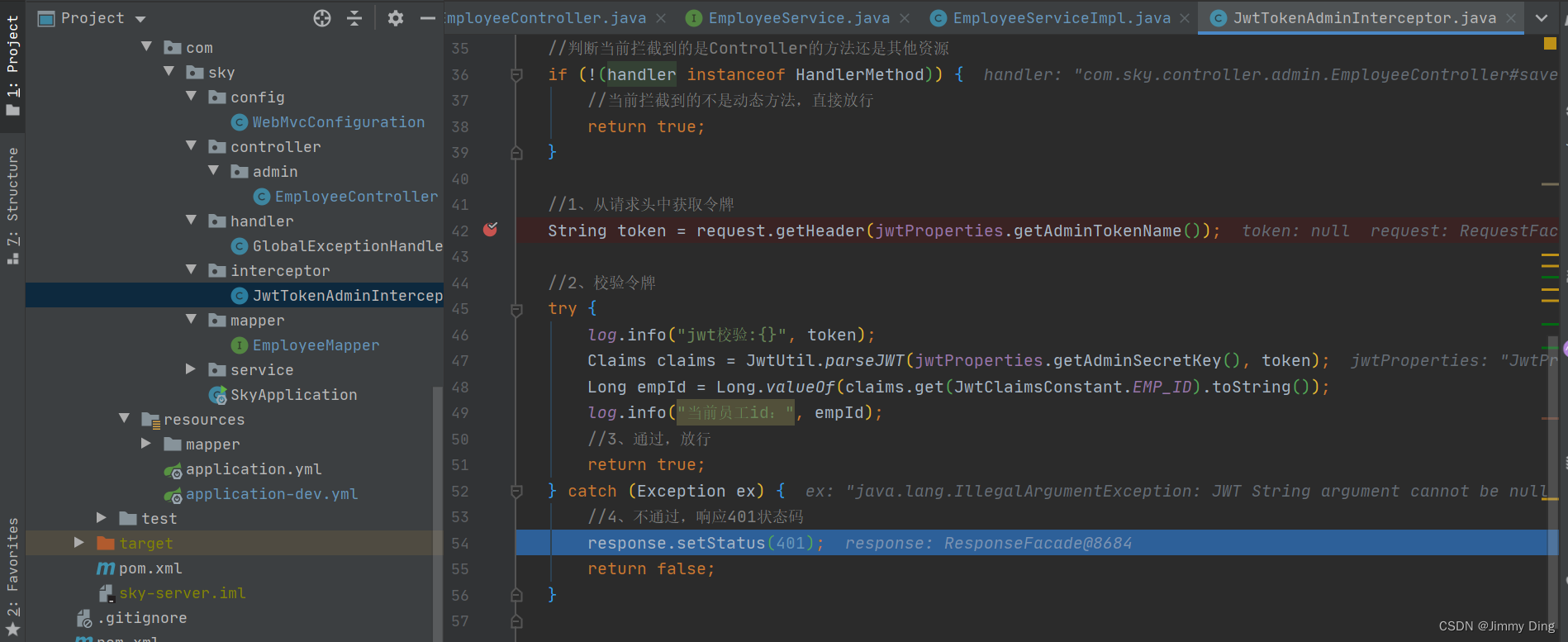Open application-dev.yml file

[272, 494]
